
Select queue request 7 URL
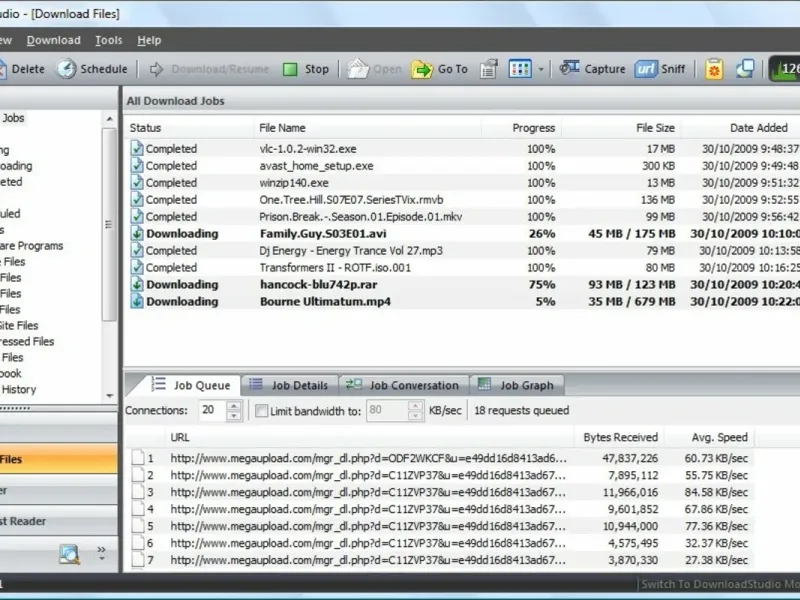point(368,560)
